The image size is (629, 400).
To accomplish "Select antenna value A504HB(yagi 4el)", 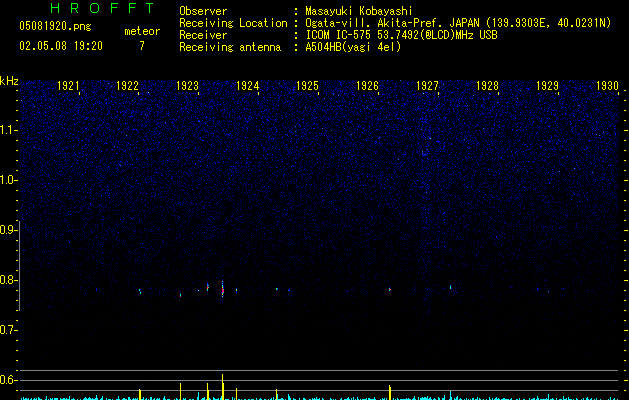I will [353, 47].
